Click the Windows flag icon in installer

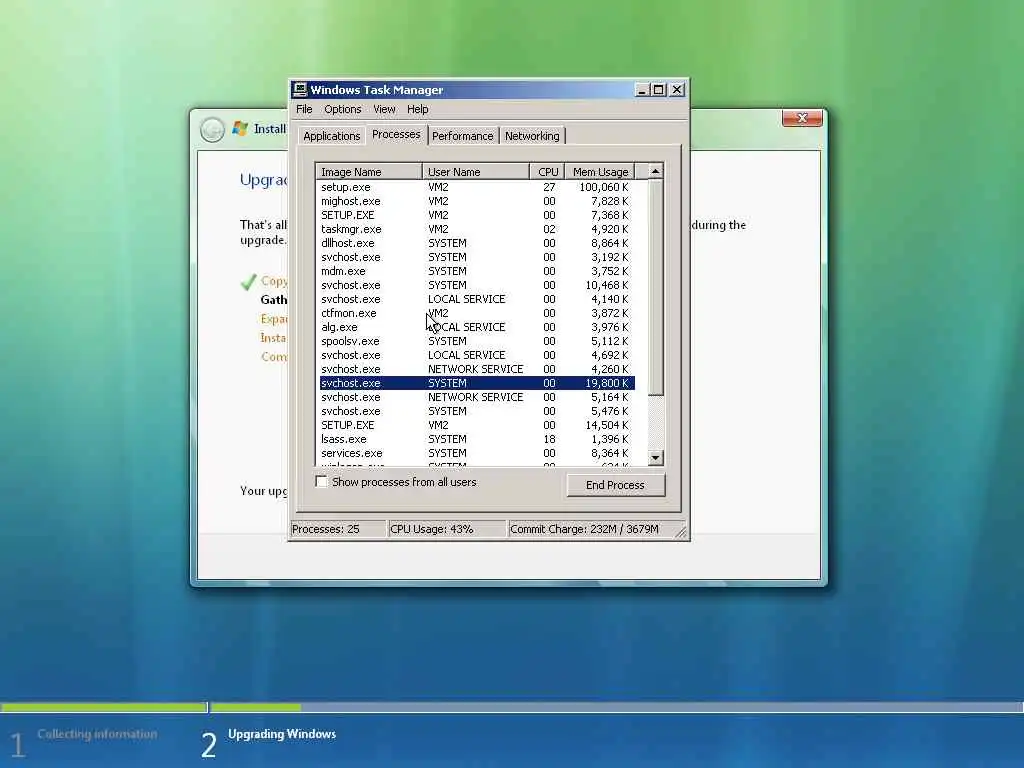[x=240, y=129]
